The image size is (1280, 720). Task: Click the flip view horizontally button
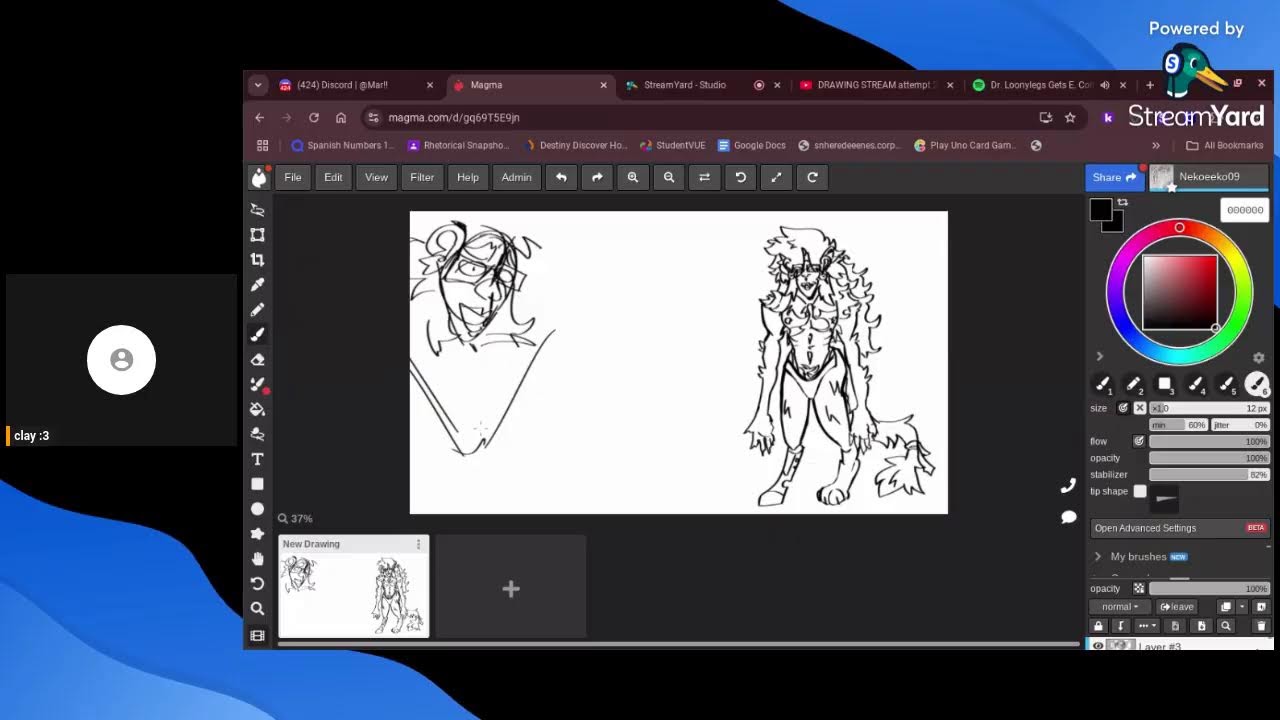pyautogui.click(x=704, y=177)
